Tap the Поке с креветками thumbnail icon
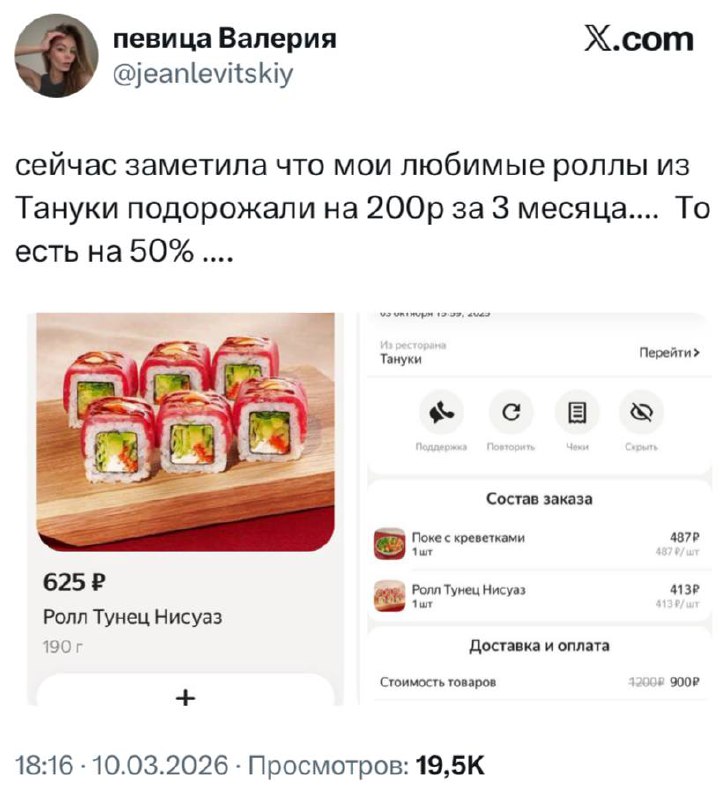727x800 pixels. (x=389, y=544)
